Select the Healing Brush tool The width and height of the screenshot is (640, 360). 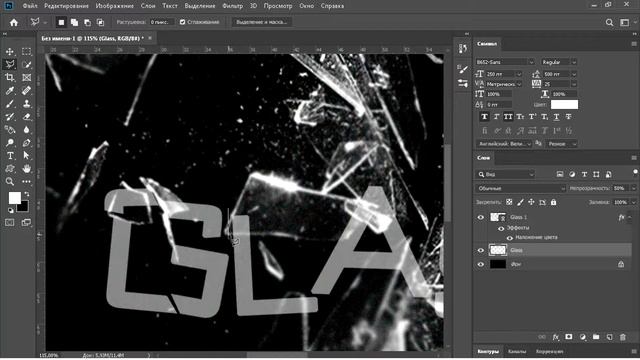[27, 91]
